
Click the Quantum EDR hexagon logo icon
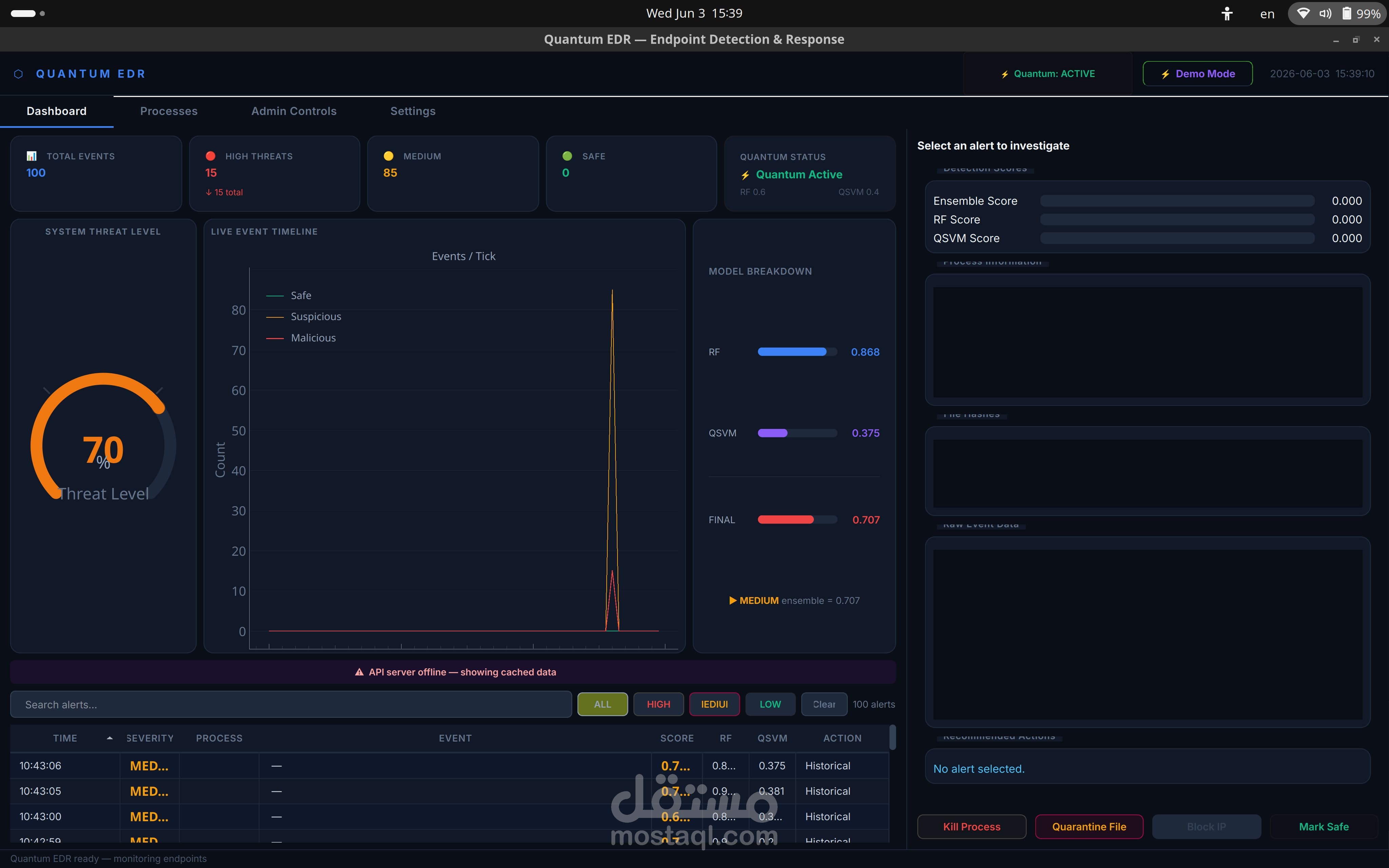click(18, 74)
